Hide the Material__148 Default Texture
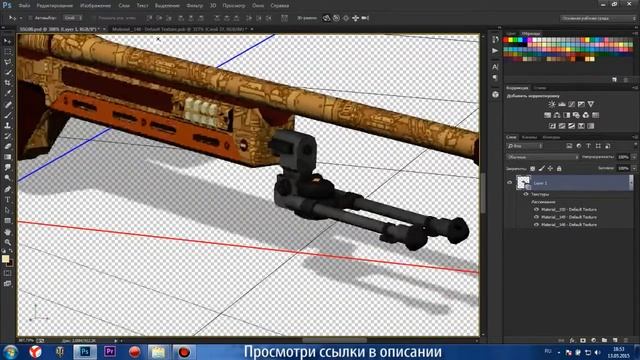The height and width of the screenshot is (360, 640). (536, 224)
